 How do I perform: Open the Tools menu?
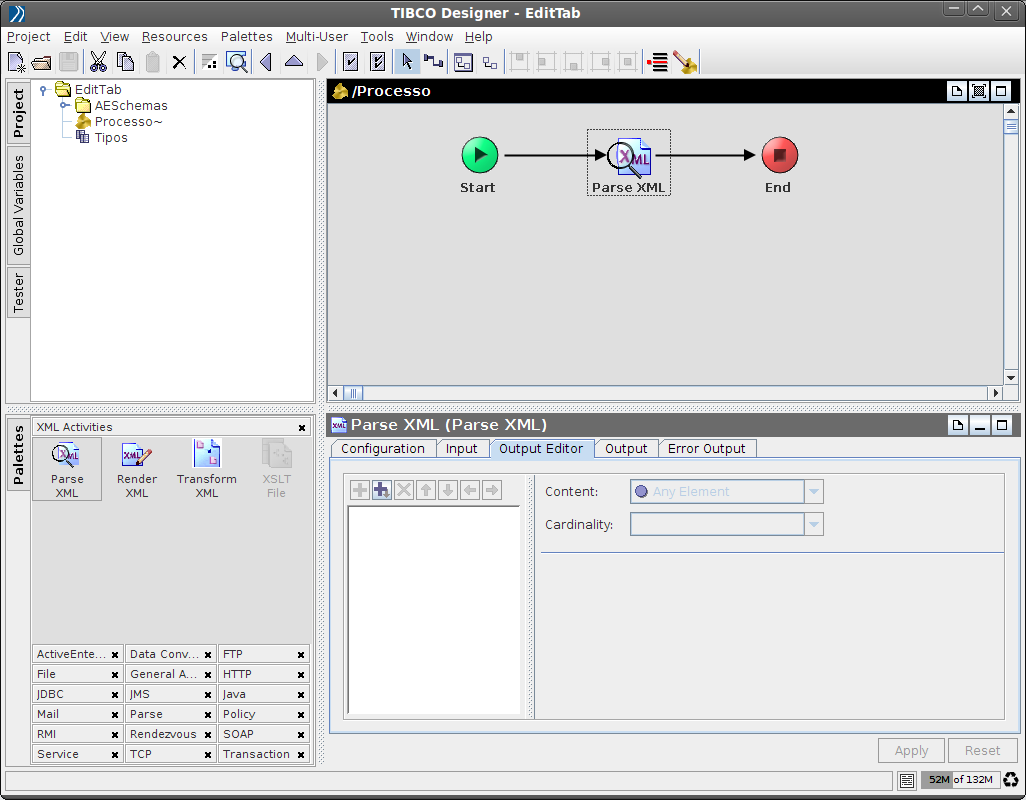377,36
